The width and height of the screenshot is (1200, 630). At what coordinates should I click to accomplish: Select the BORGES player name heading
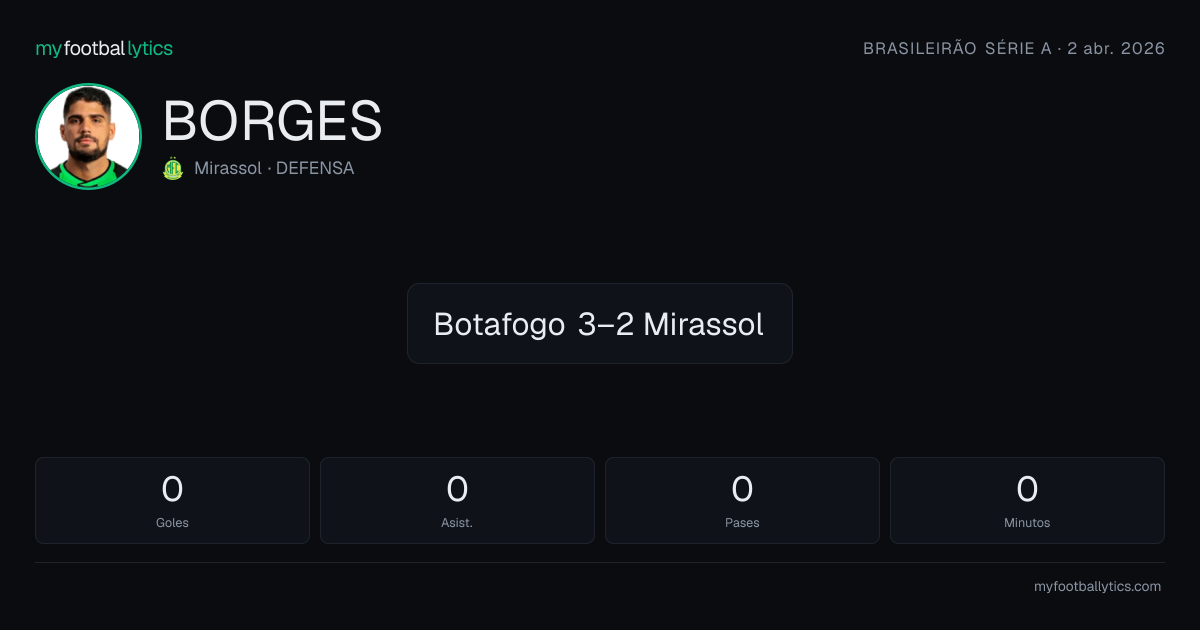pos(273,121)
